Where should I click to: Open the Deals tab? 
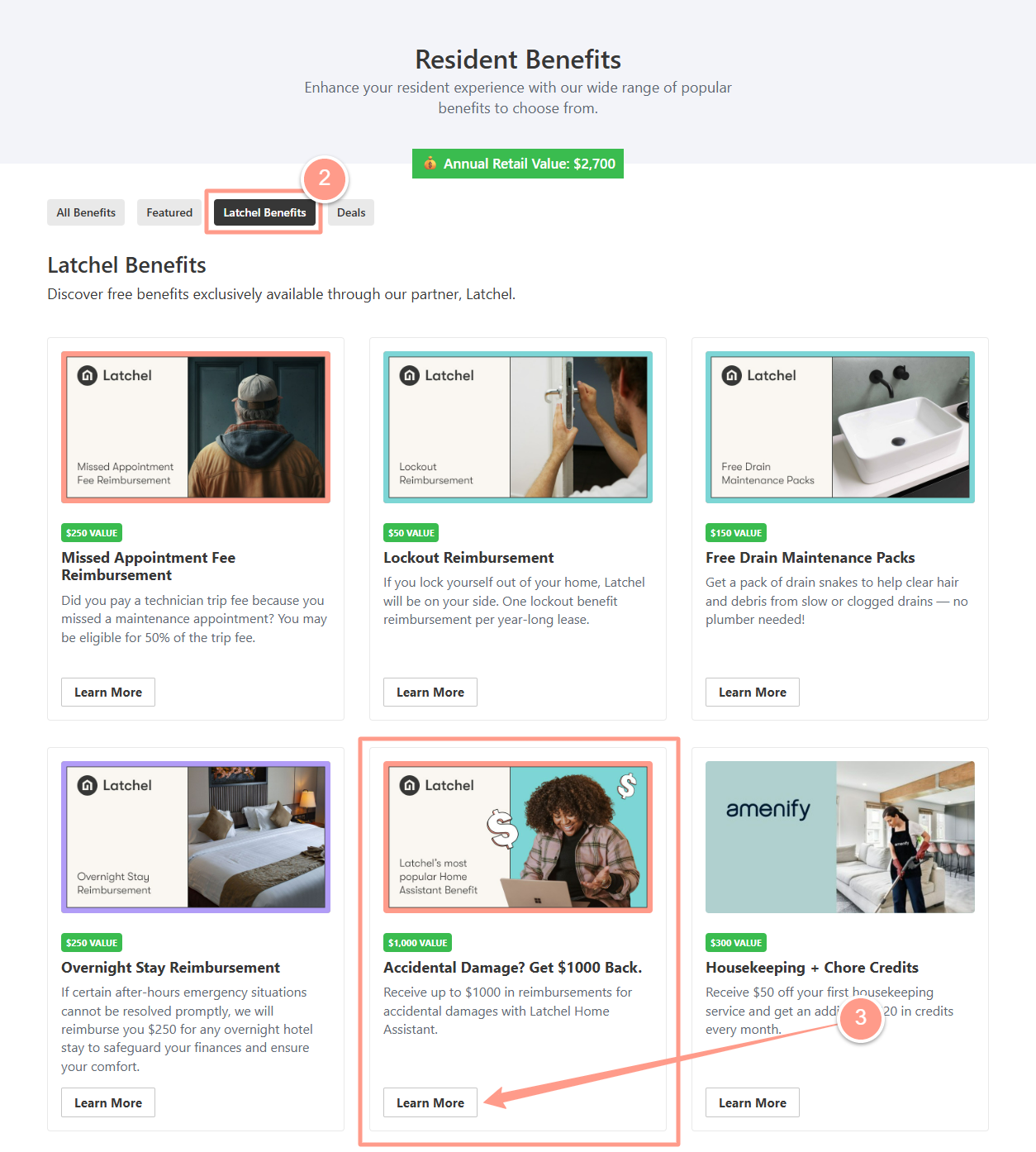351,212
